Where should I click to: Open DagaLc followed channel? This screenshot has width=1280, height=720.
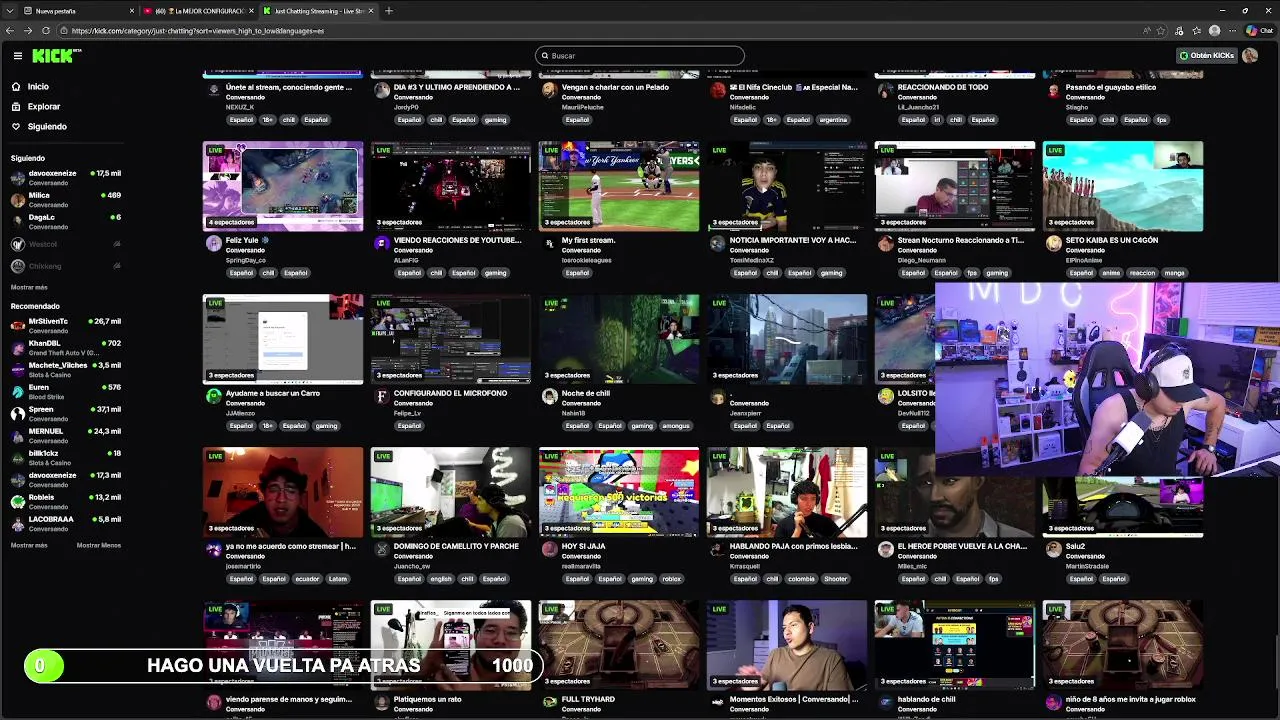pos(65,221)
